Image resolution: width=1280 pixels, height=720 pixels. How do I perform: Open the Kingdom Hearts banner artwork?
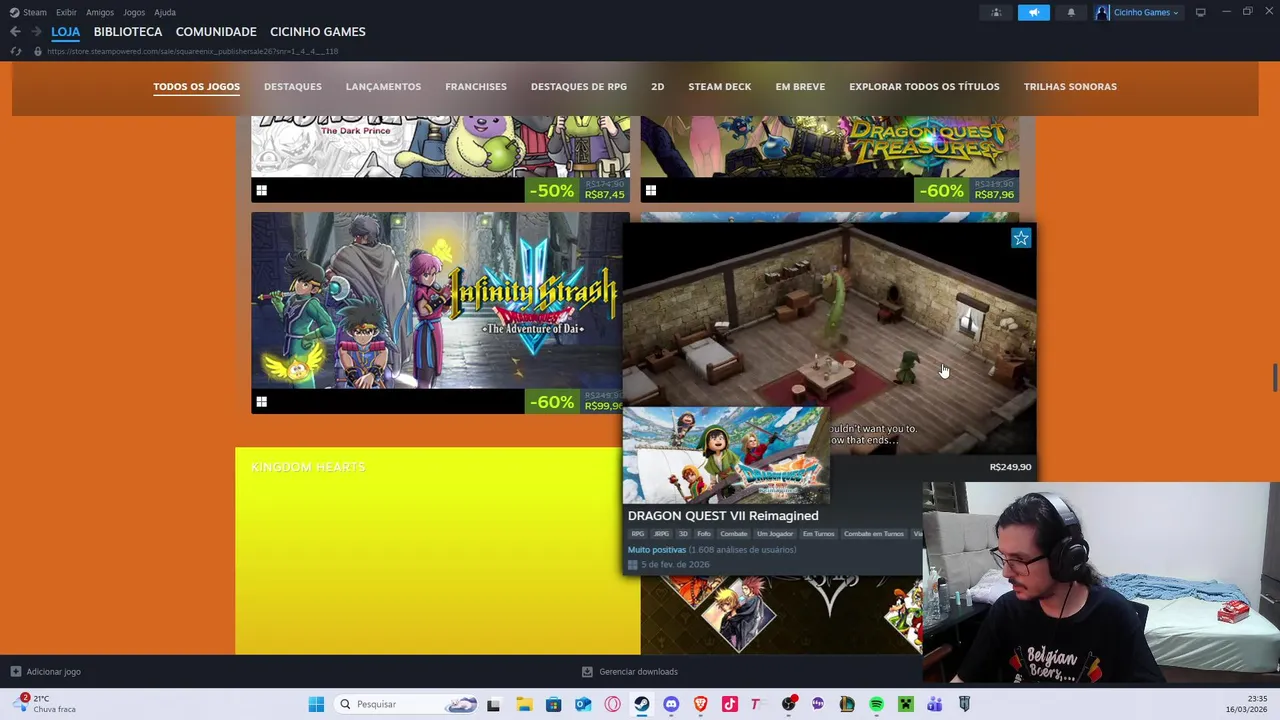780,615
